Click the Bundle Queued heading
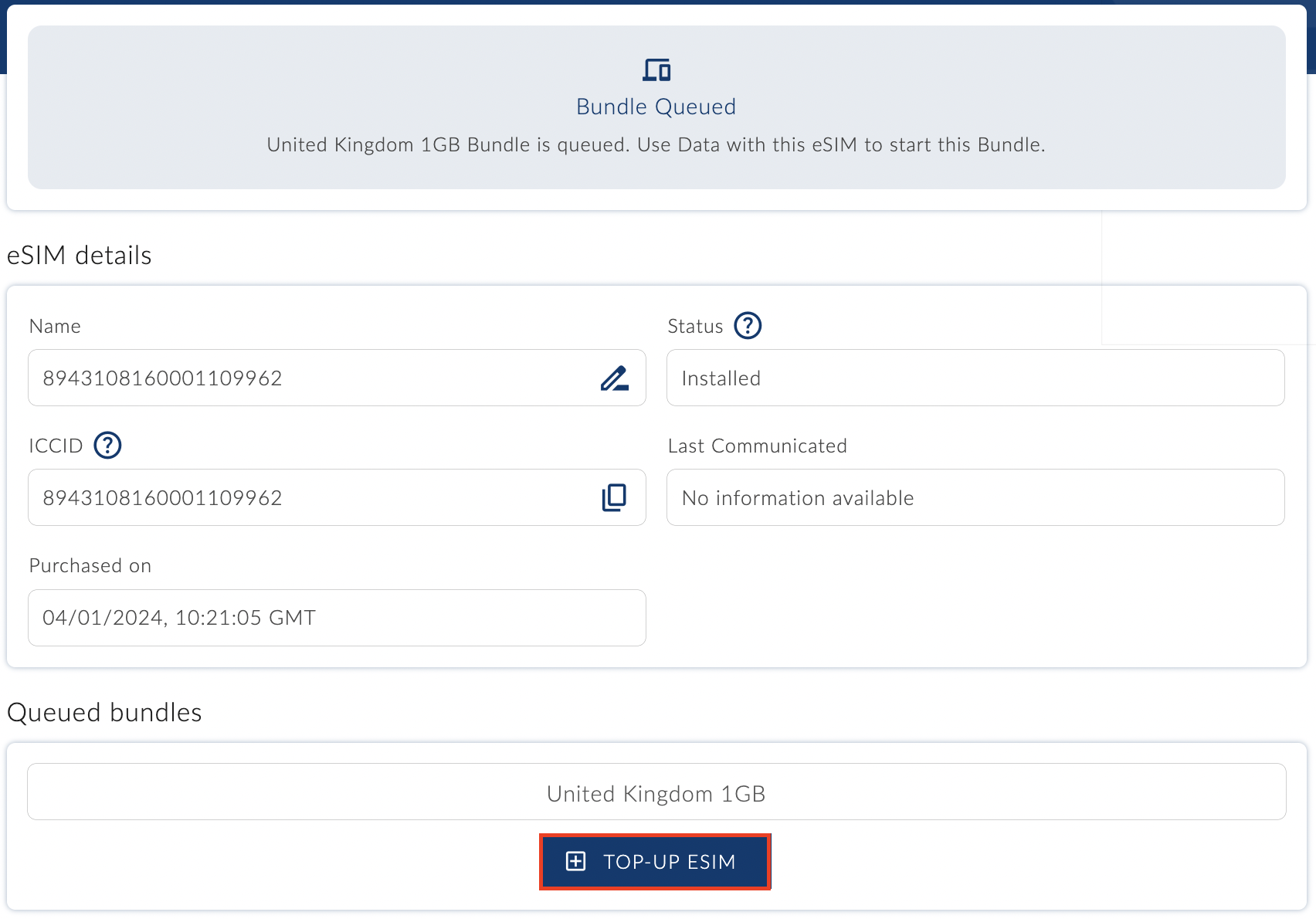The width and height of the screenshot is (1316, 919). (656, 107)
